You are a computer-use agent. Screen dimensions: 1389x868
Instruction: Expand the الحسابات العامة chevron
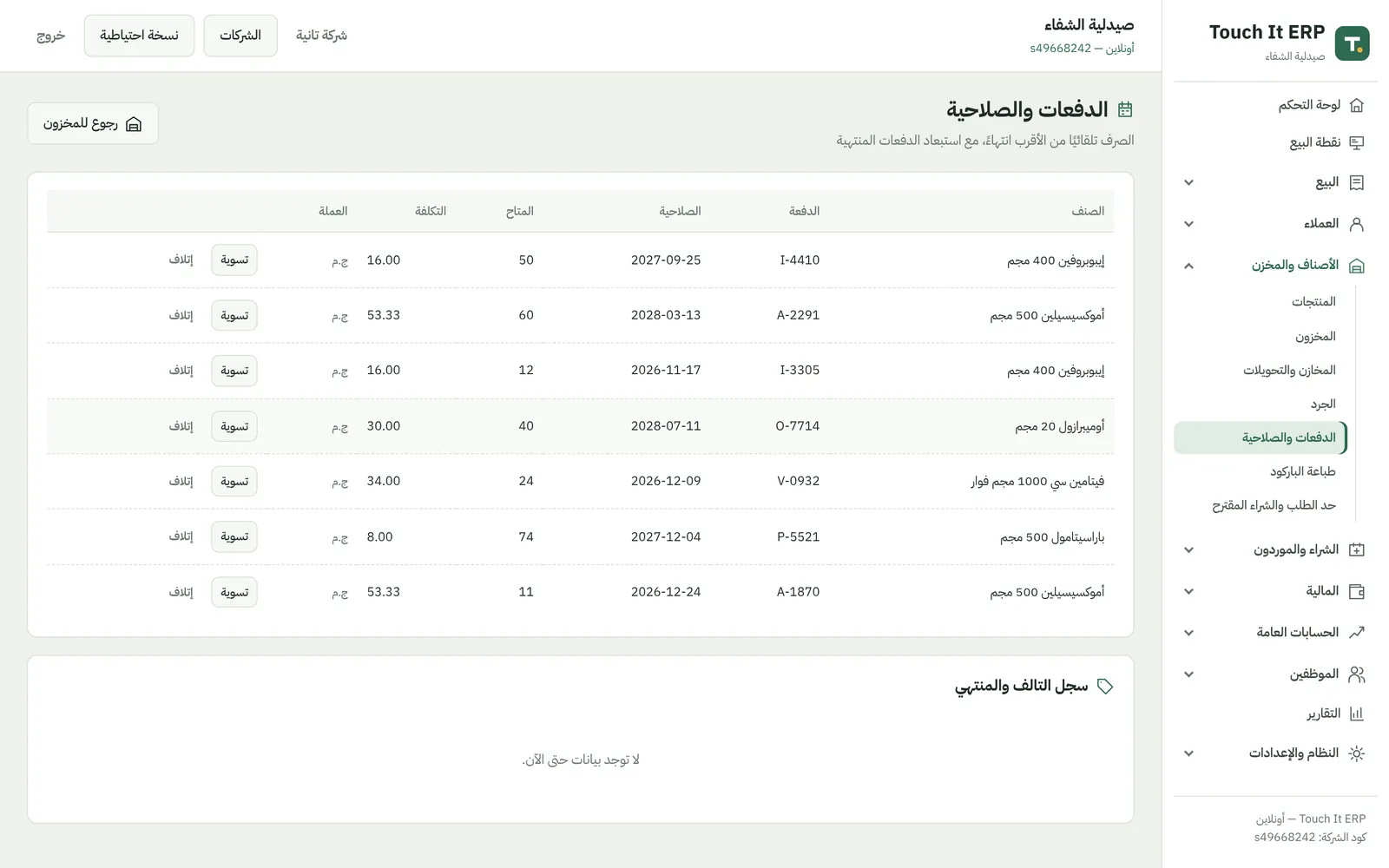[x=1189, y=633]
